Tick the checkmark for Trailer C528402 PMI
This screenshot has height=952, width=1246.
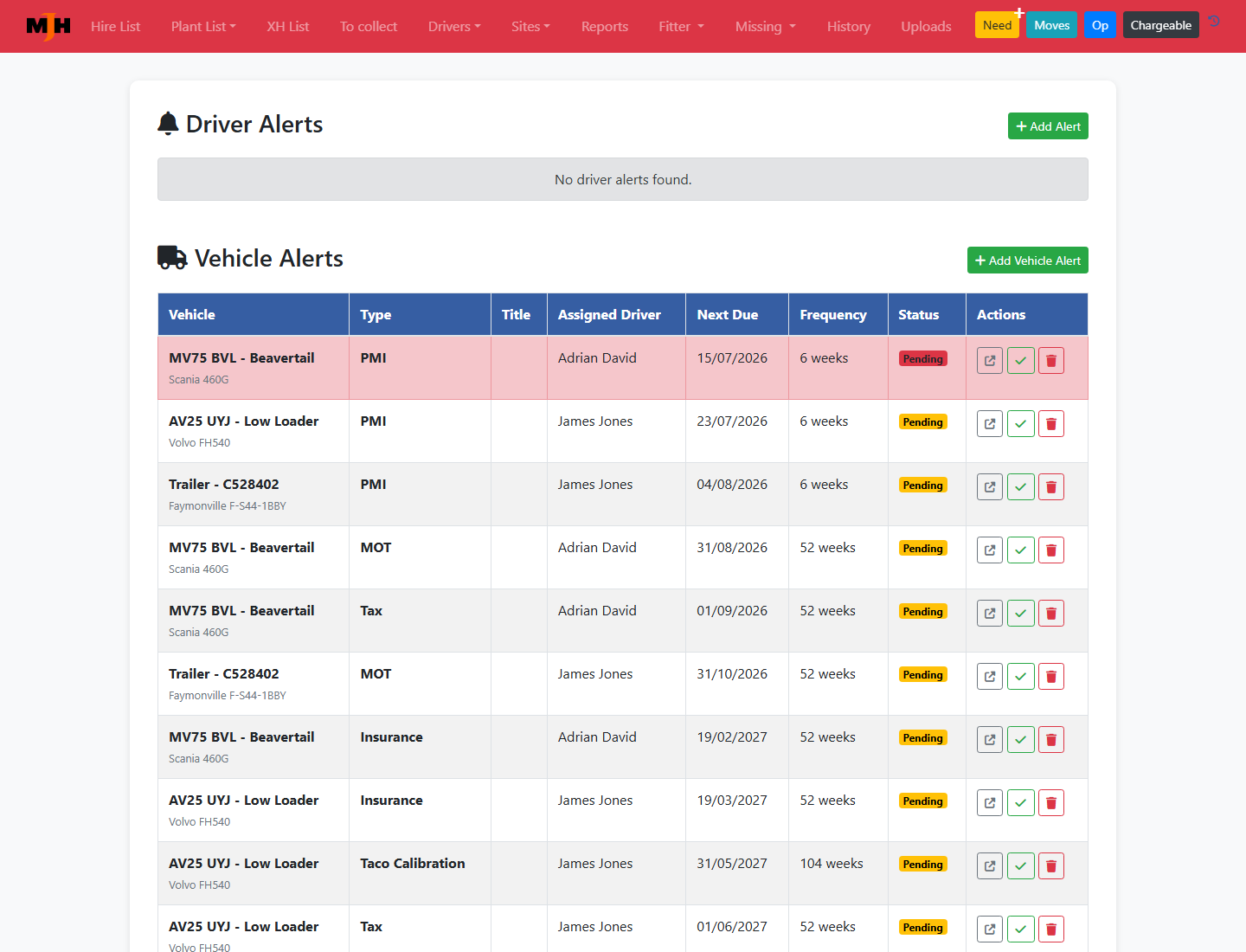click(1021, 487)
